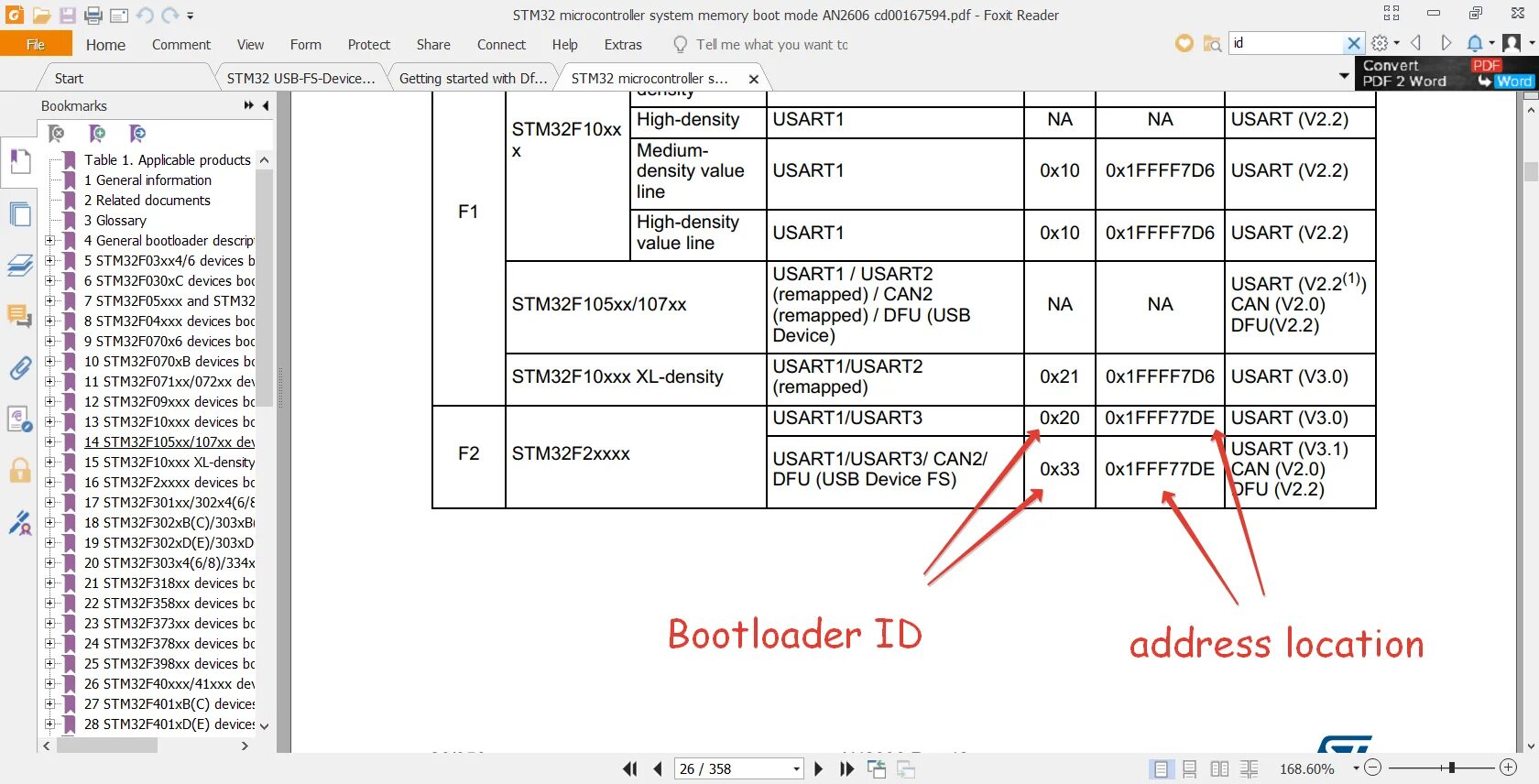The height and width of the screenshot is (784, 1539).
Task: Open the zoom percentage dropdown
Action: pyautogui.click(x=1356, y=769)
